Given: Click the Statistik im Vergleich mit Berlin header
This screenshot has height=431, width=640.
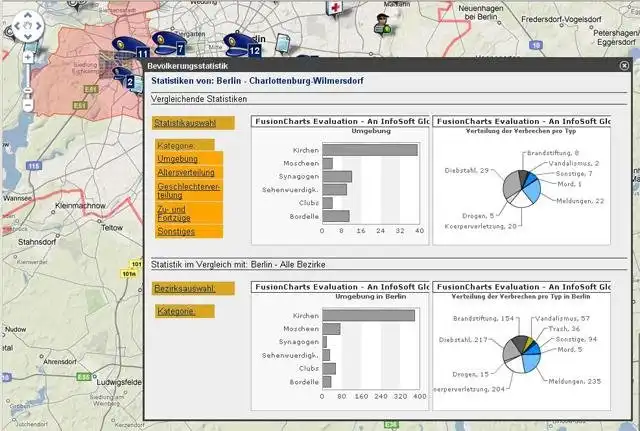Looking at the screenshot, I should pyautogui.click(x=238, y=264).
